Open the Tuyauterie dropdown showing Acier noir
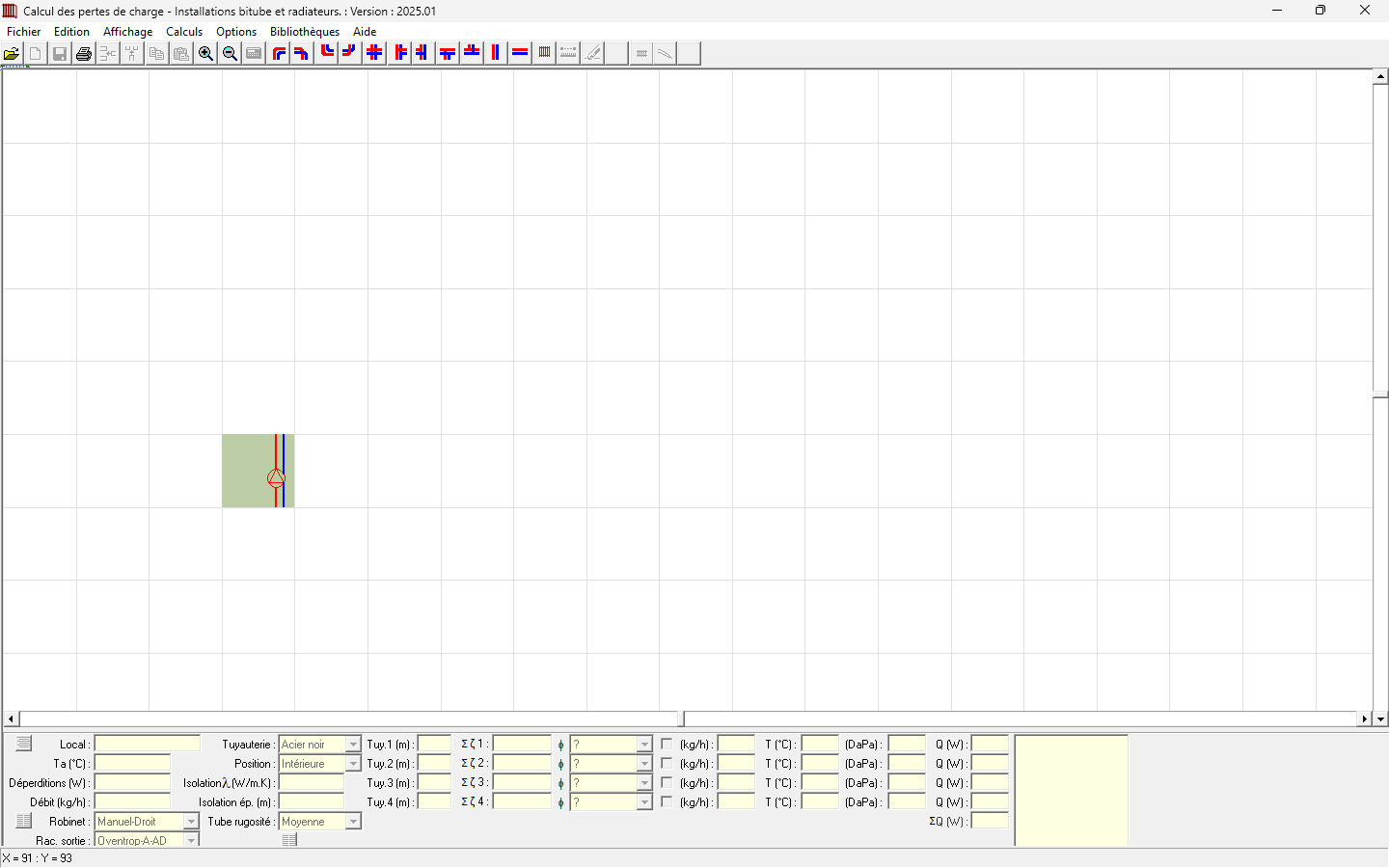1389x868 pixels. click(x=353, y=745)
